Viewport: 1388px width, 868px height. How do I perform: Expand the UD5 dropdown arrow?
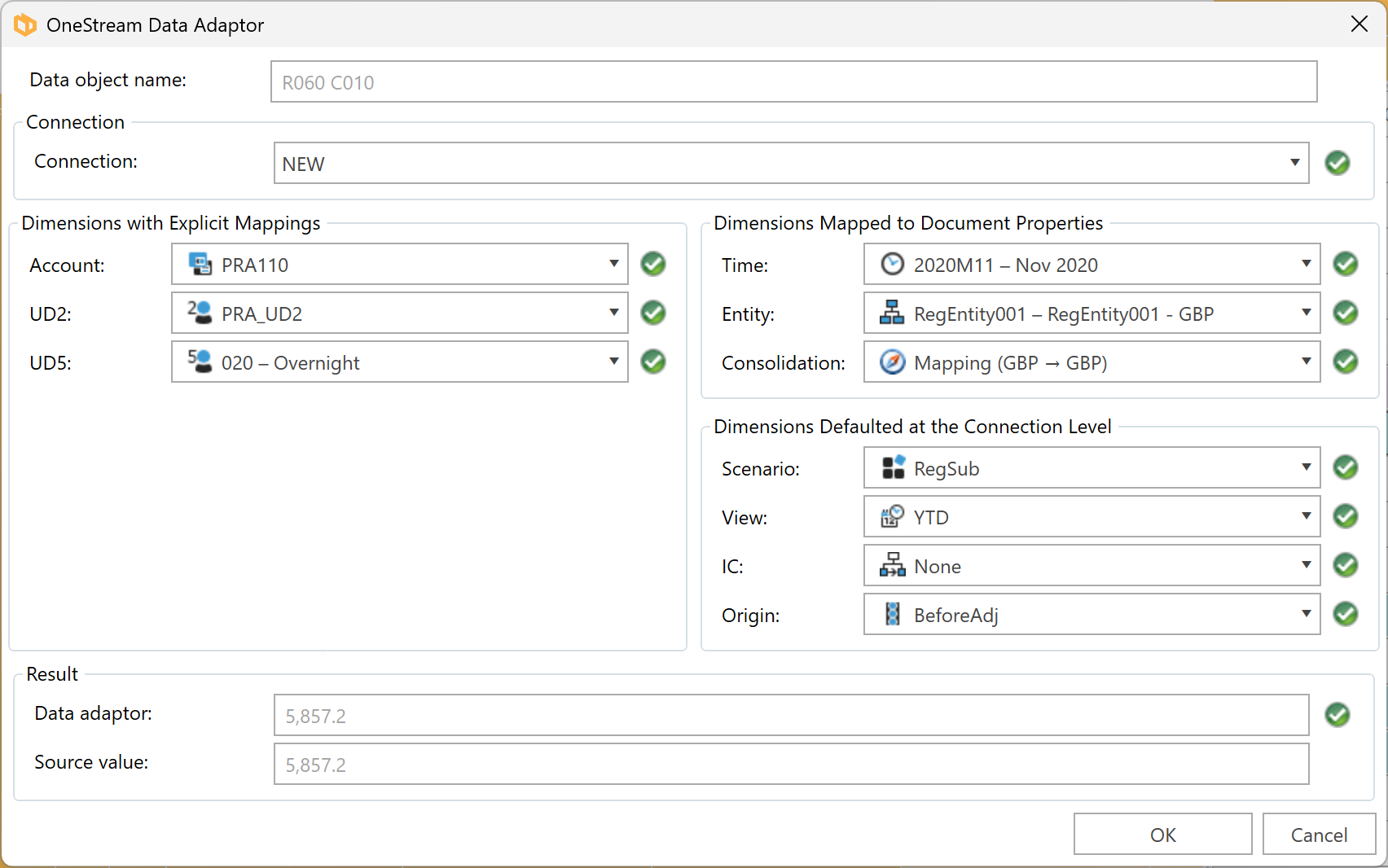pos(614,362)
